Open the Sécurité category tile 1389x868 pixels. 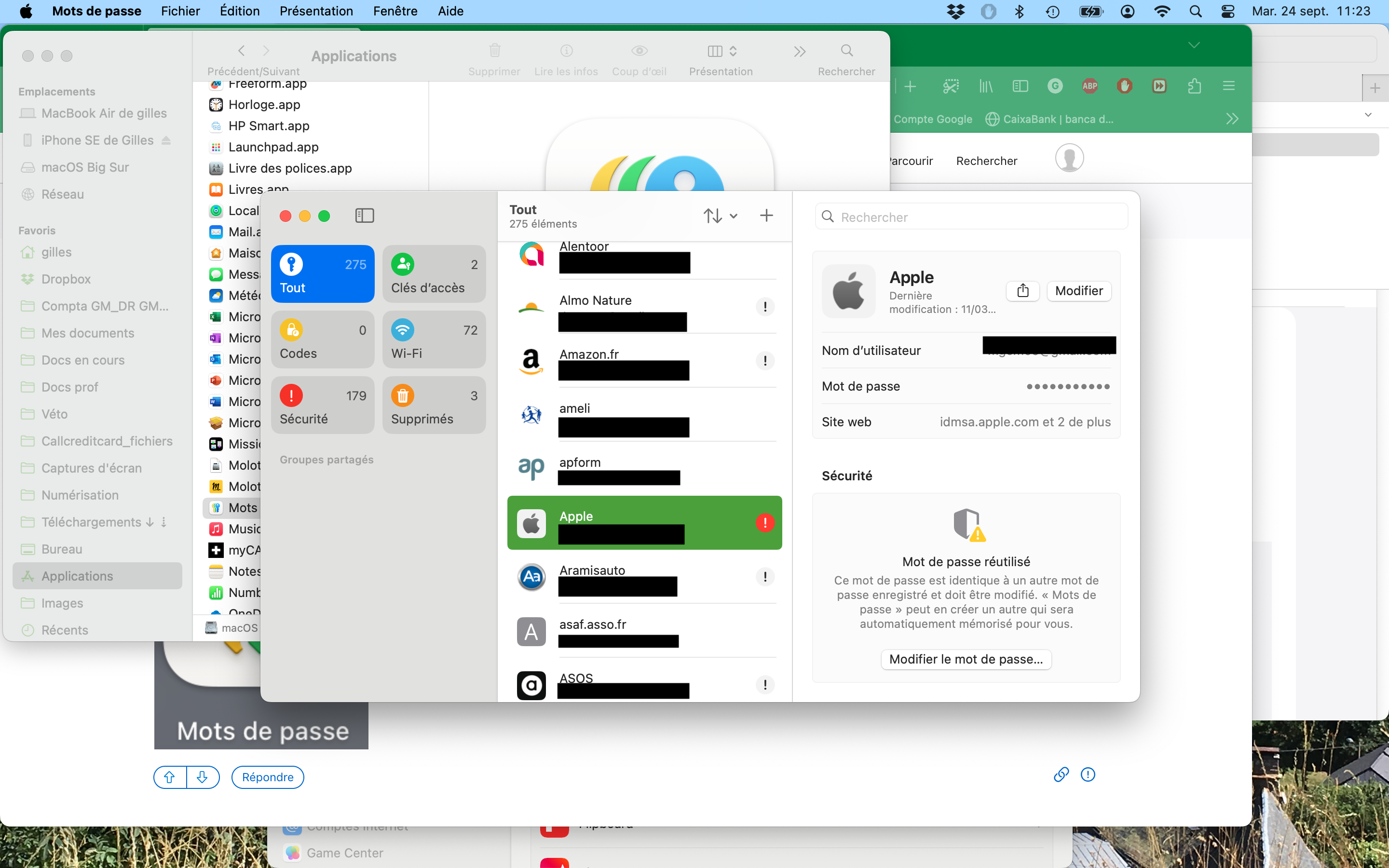322,405
